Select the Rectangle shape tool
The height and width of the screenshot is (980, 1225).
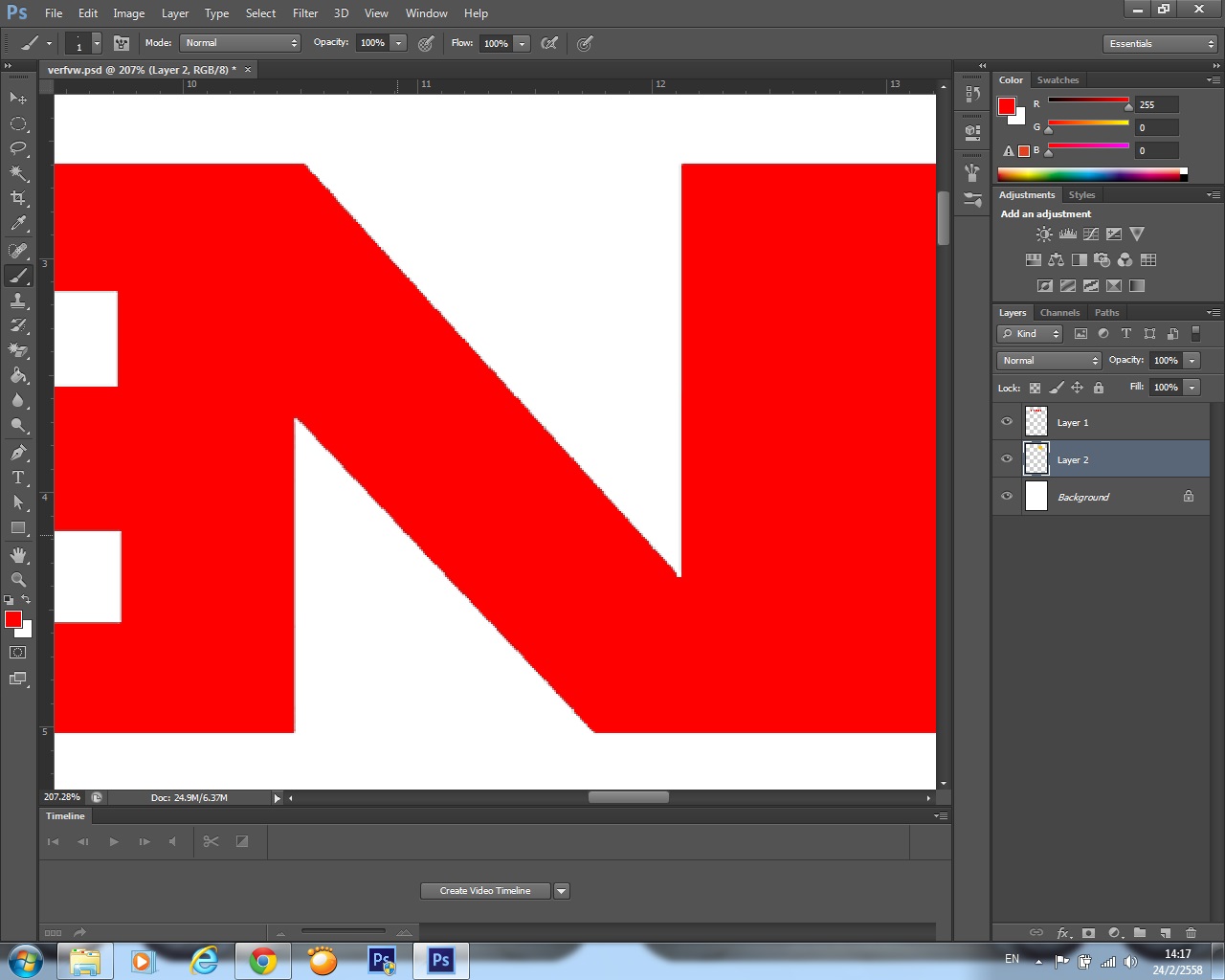(18, 527)
